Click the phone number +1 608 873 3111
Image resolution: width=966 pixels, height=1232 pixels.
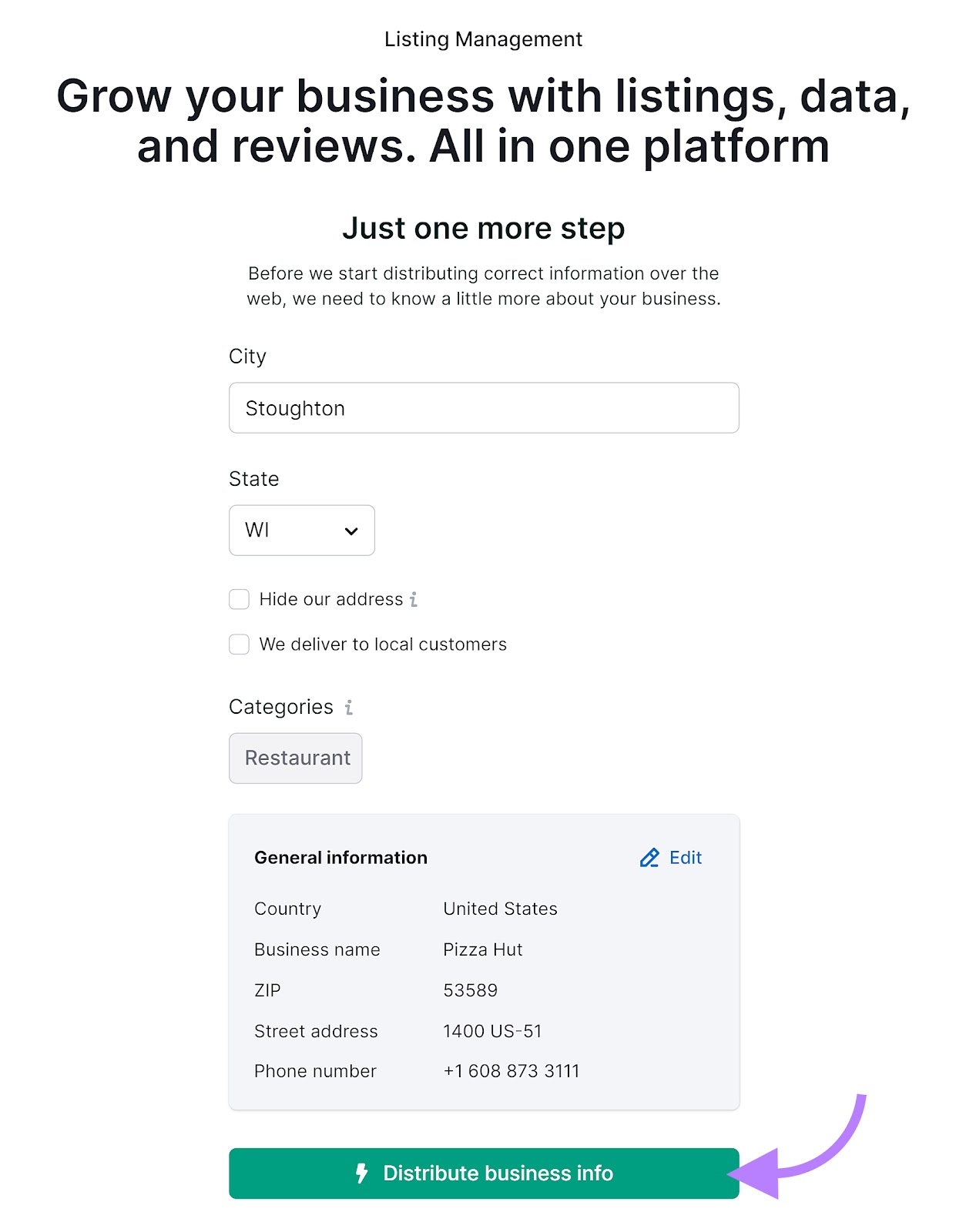point(511,1070)
